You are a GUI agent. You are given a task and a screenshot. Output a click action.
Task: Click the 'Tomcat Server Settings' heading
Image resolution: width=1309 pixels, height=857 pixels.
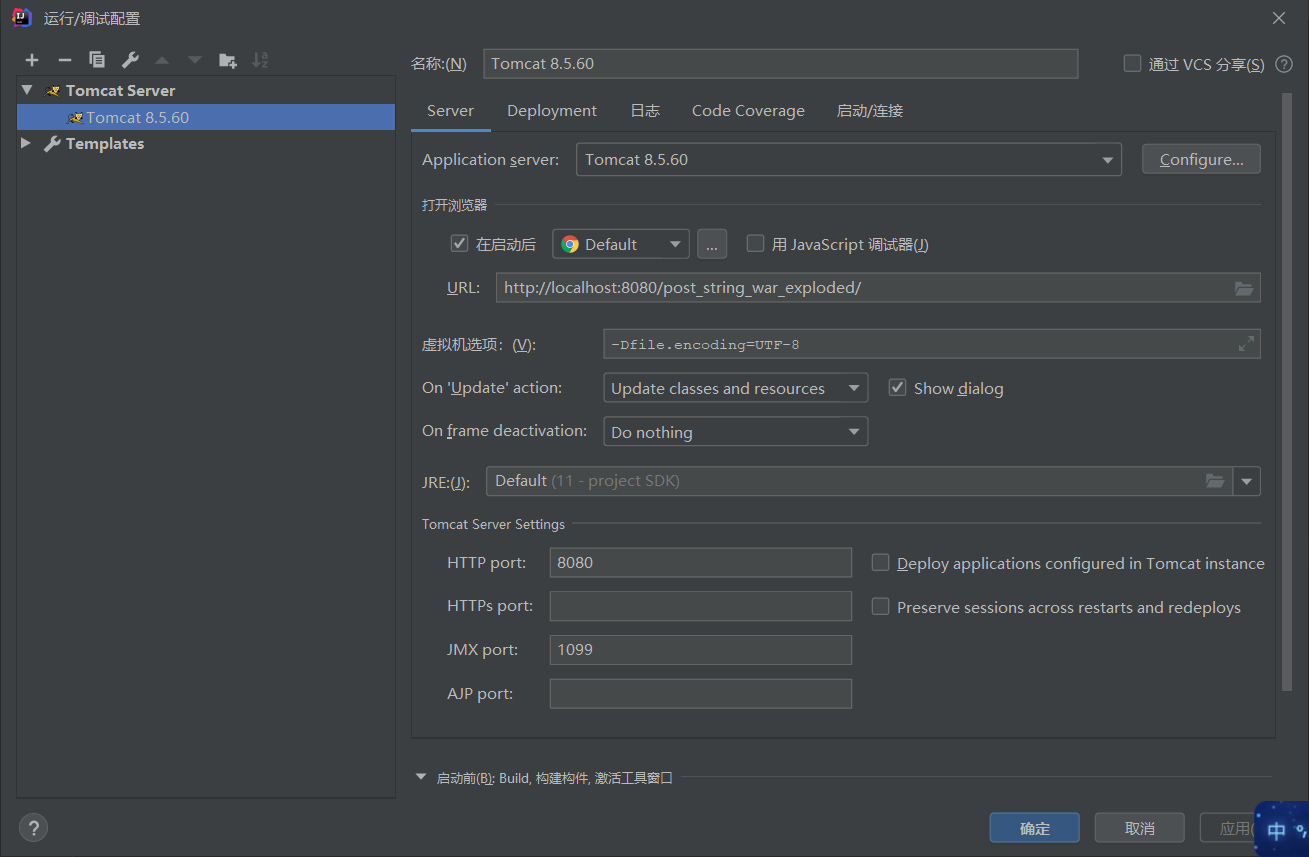pos(493,524)
